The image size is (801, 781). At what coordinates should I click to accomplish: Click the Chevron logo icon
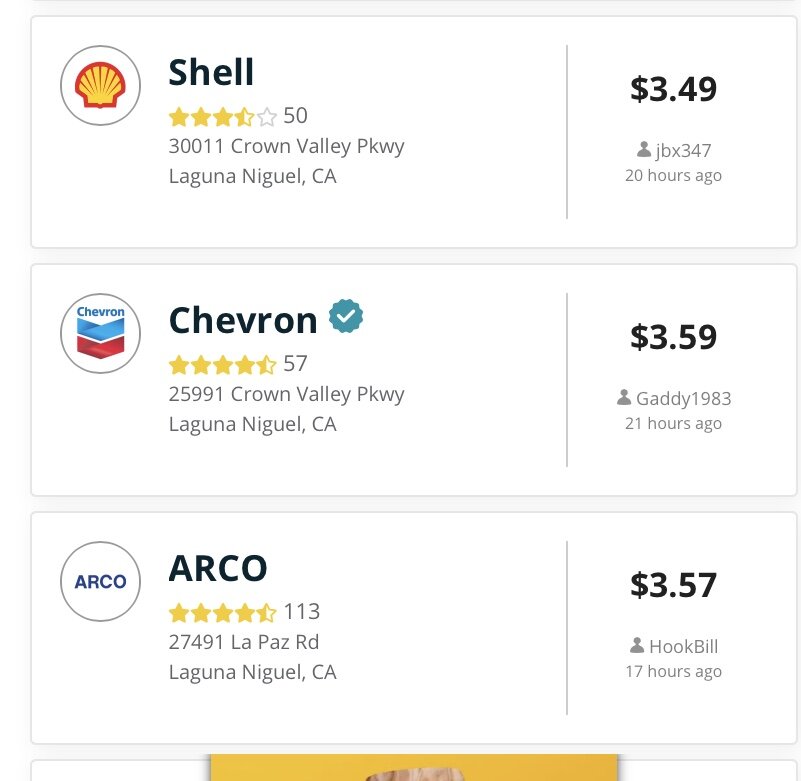[101, 334]
